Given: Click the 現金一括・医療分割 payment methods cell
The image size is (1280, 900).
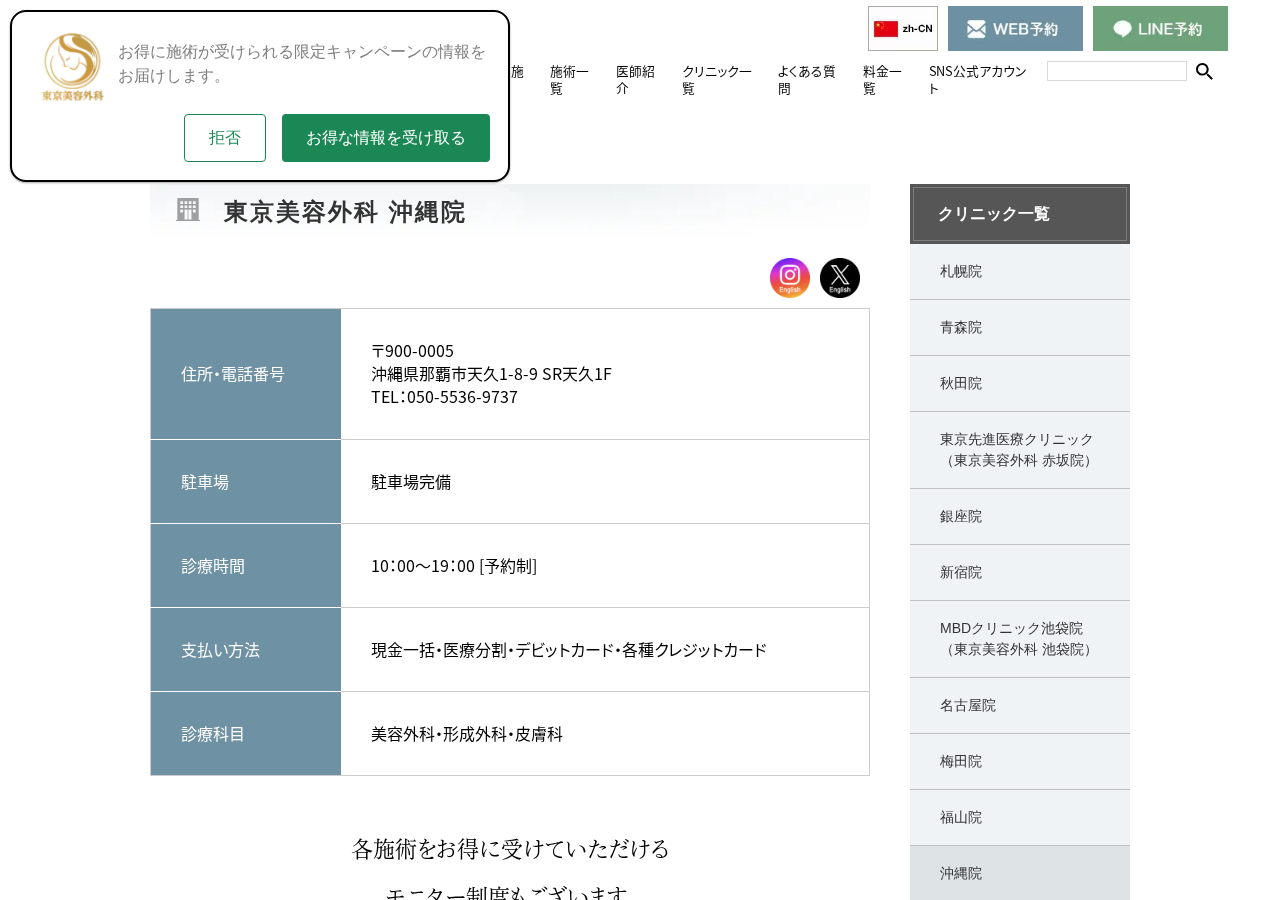Looking at the screenshot, I should click(605, 650).
